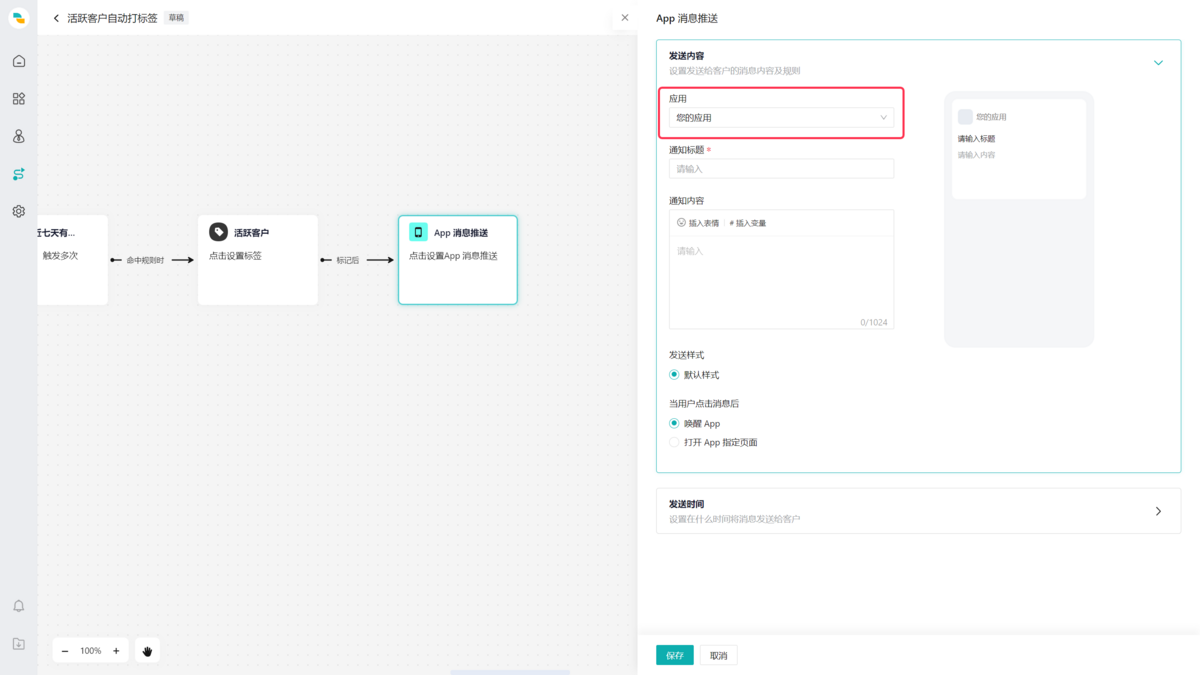
Task: Open the download center icon in sidebar
Action: pos(18,644)
